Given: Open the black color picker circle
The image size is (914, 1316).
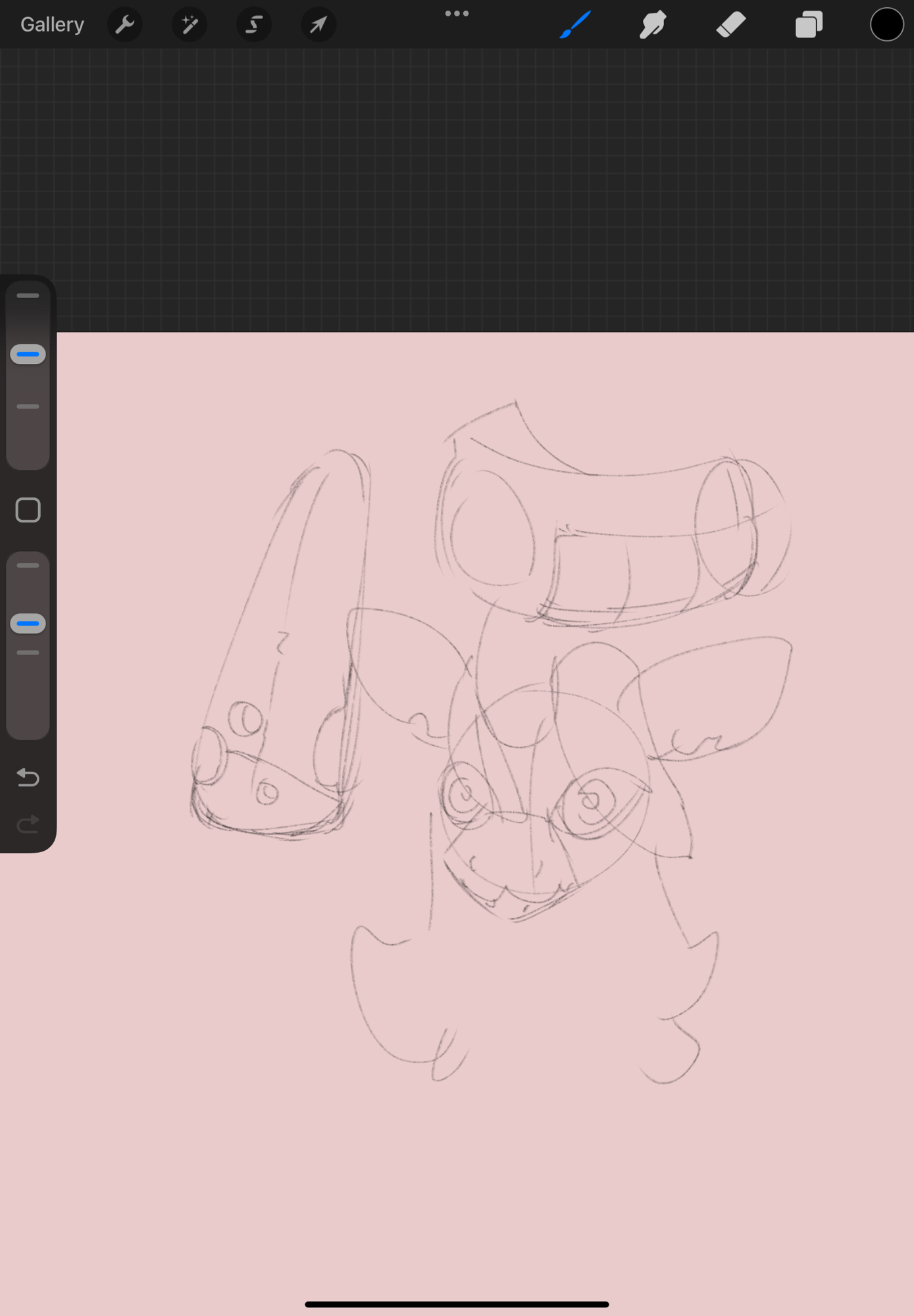Looking at the screenshot, I should pos(886,25).
